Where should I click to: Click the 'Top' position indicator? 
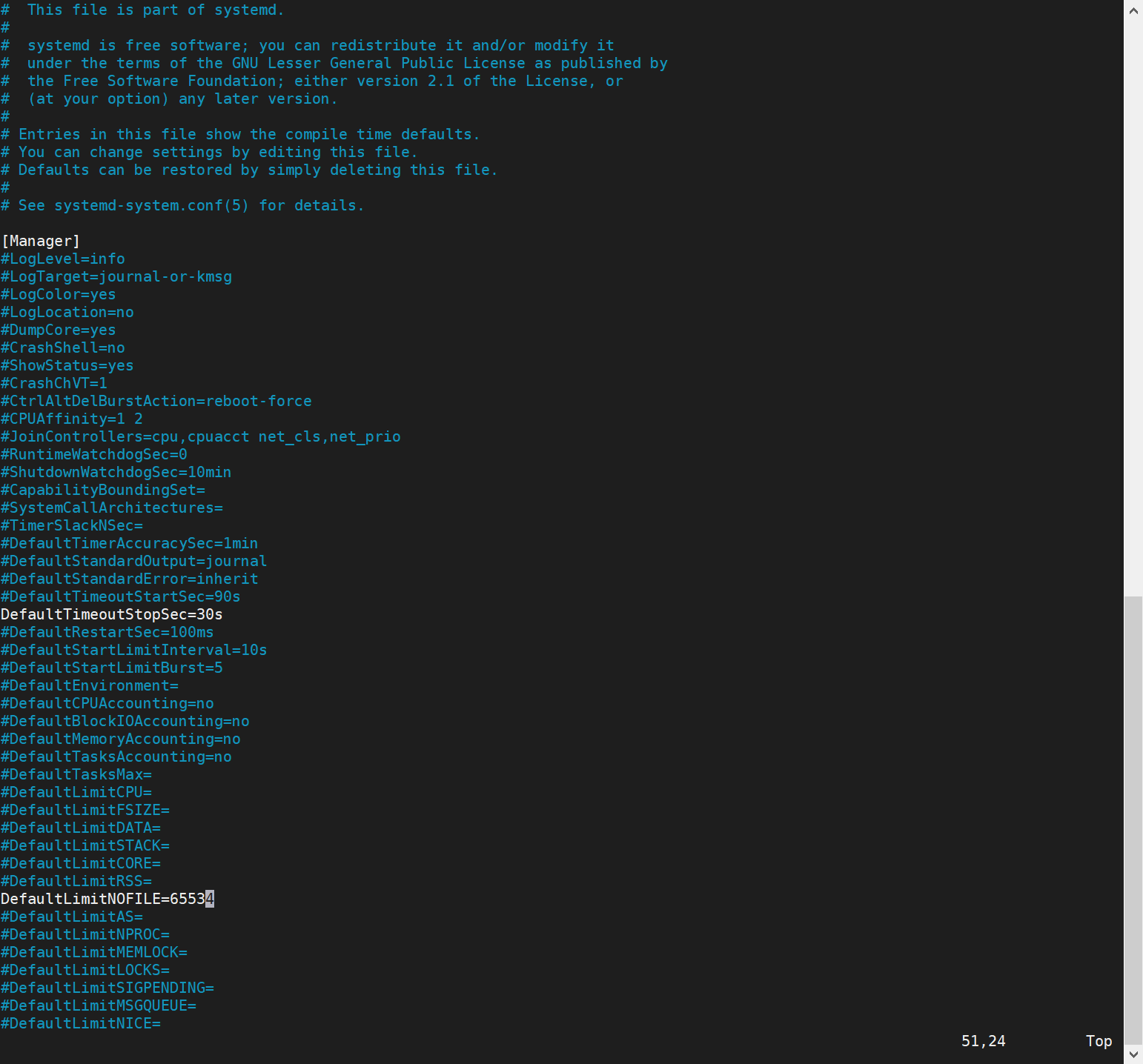tap(1099, 1041)
